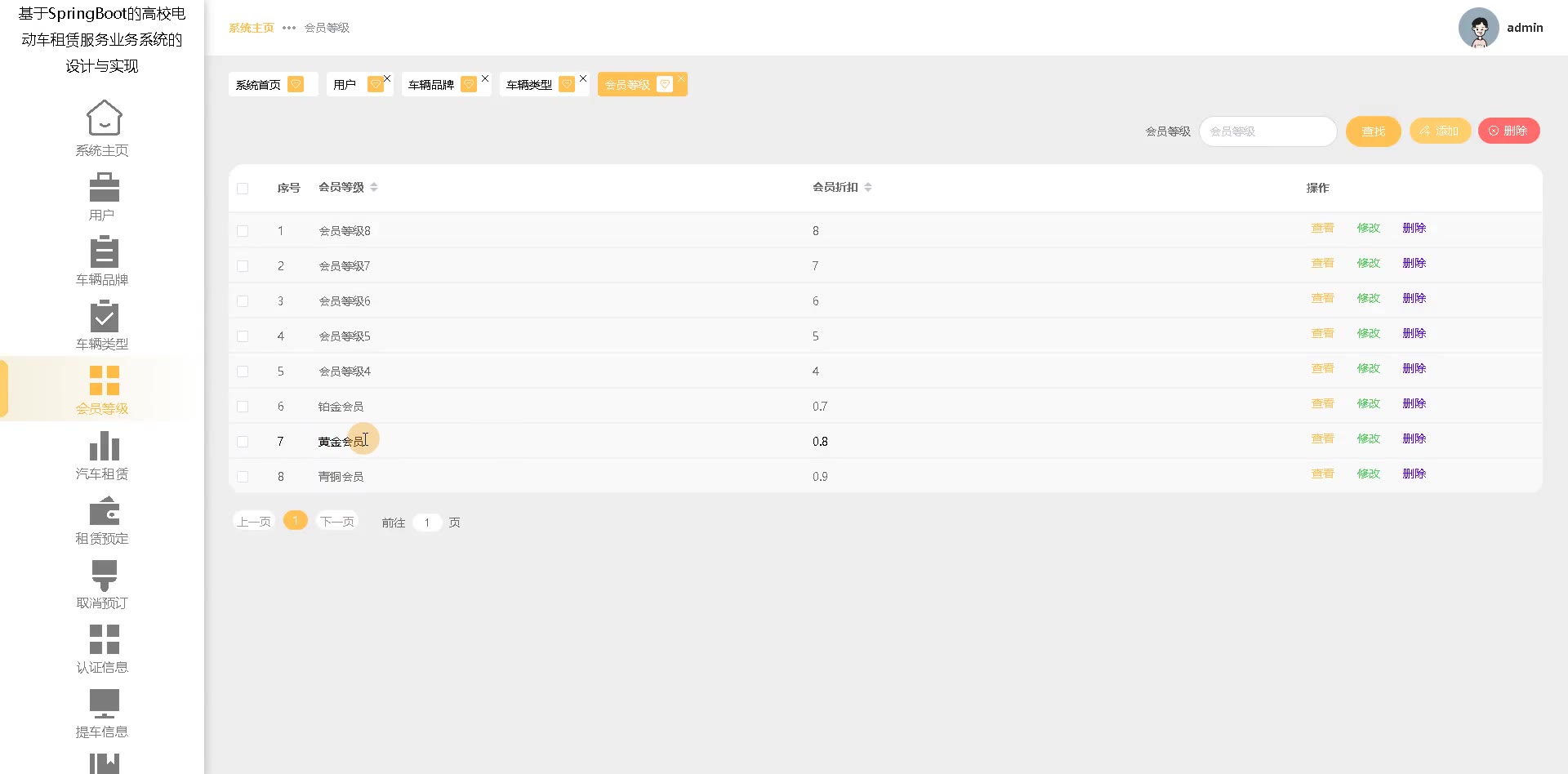Open the 取消预订 brush icon
The height and width of the screenshot is (774, 1568).
[x=104, y=575]
